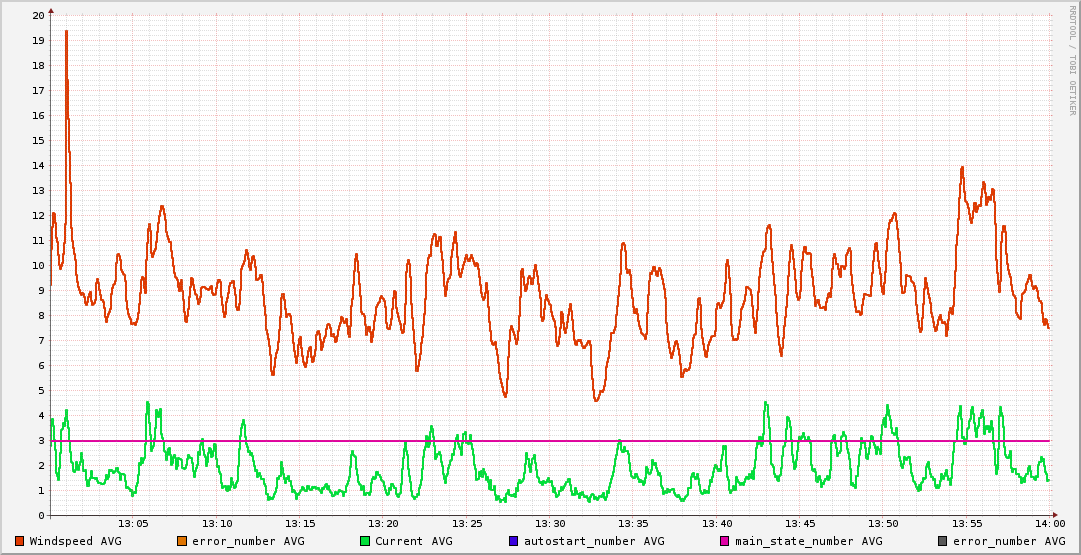Click the 13:05 time axis label
The height and width of the screenshot is (555, 1081).
click(133, 524)
